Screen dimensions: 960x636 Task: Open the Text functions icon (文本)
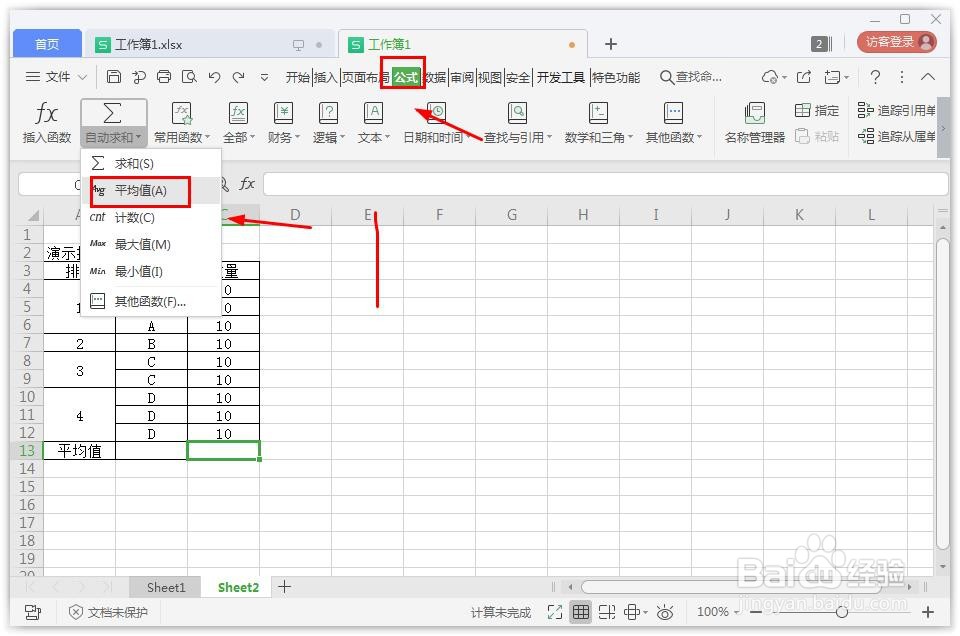pyautogui.click(x=373, y=113)
